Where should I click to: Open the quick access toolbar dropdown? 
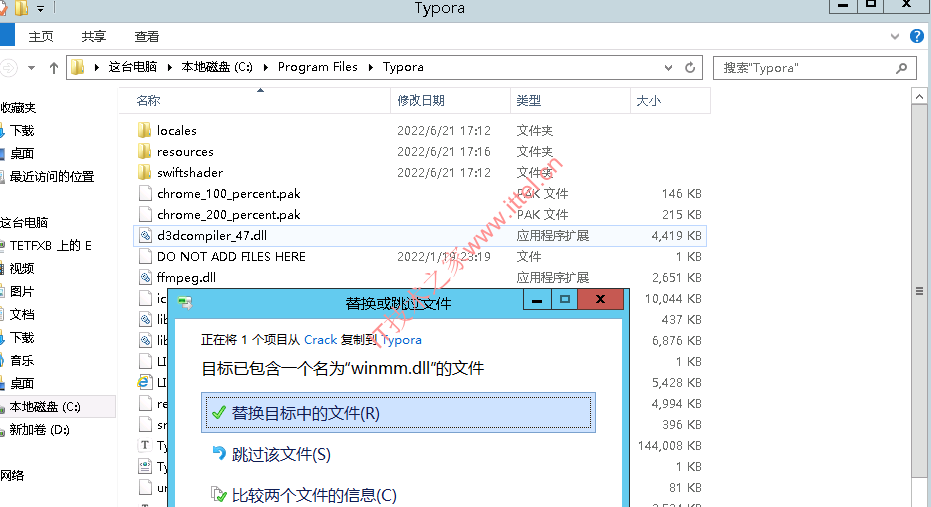pos(40,8)
